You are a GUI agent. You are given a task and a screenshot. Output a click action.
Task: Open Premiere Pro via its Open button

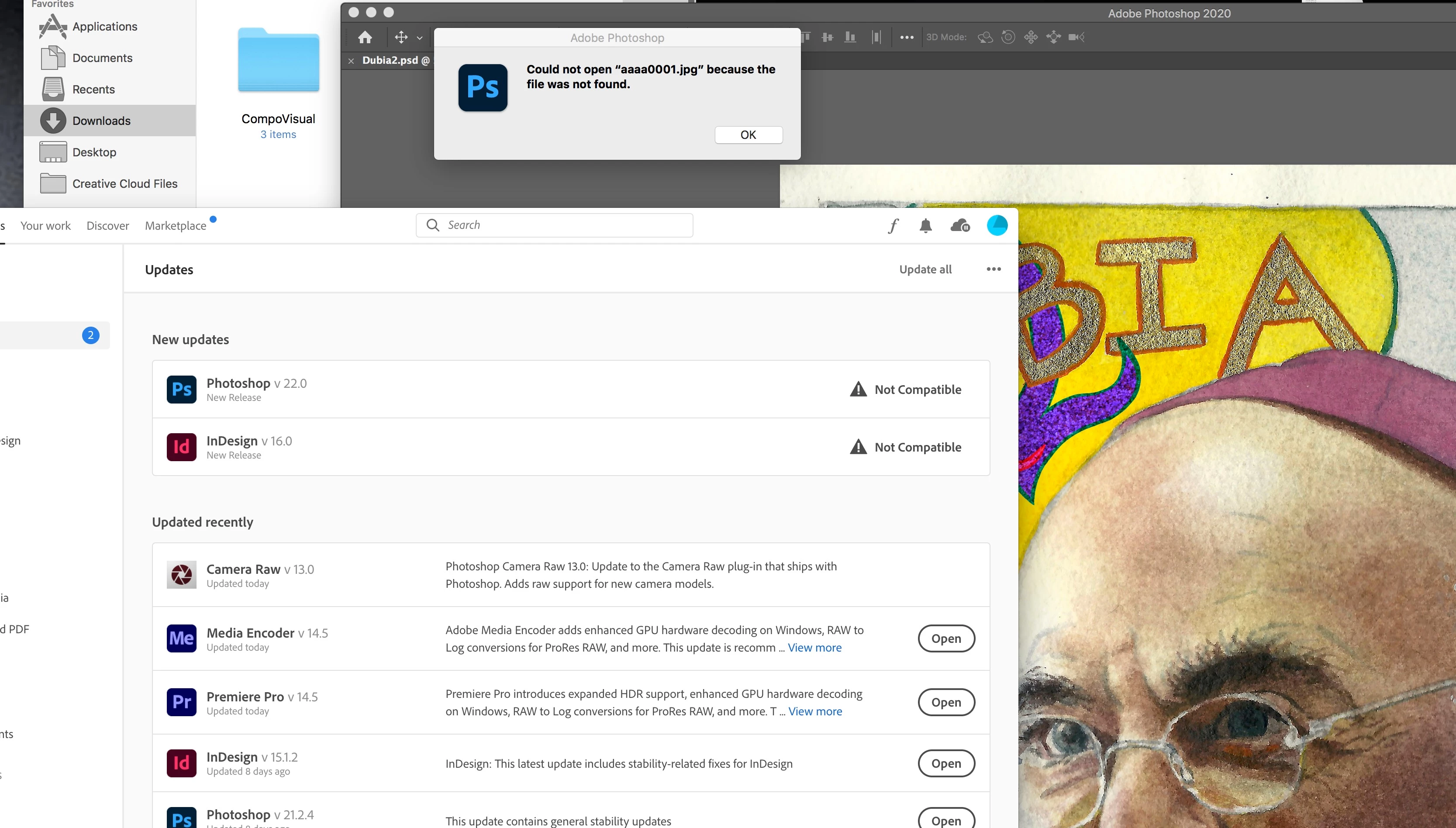946,702
